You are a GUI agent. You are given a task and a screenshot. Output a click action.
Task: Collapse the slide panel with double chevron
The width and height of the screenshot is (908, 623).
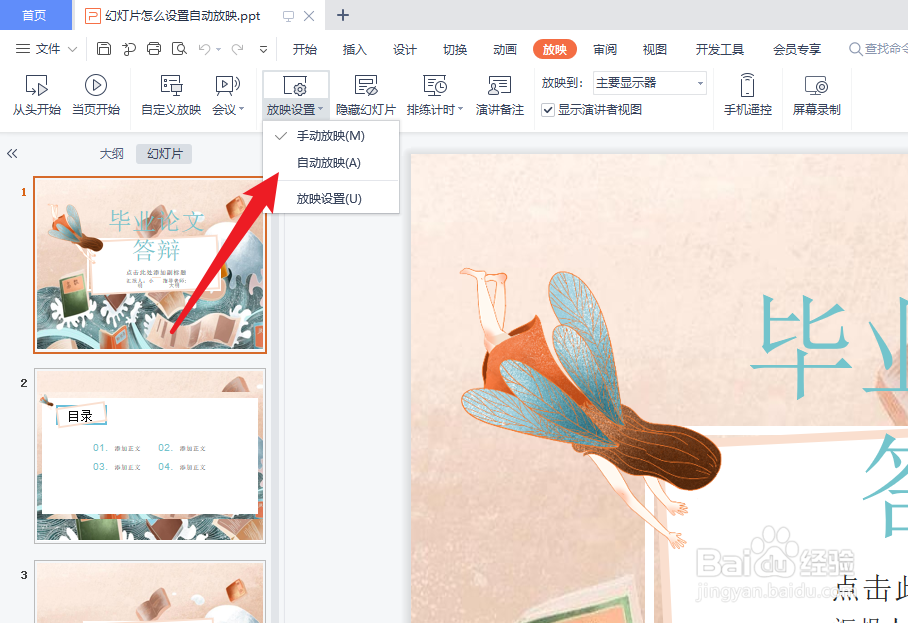click(12, 153)
